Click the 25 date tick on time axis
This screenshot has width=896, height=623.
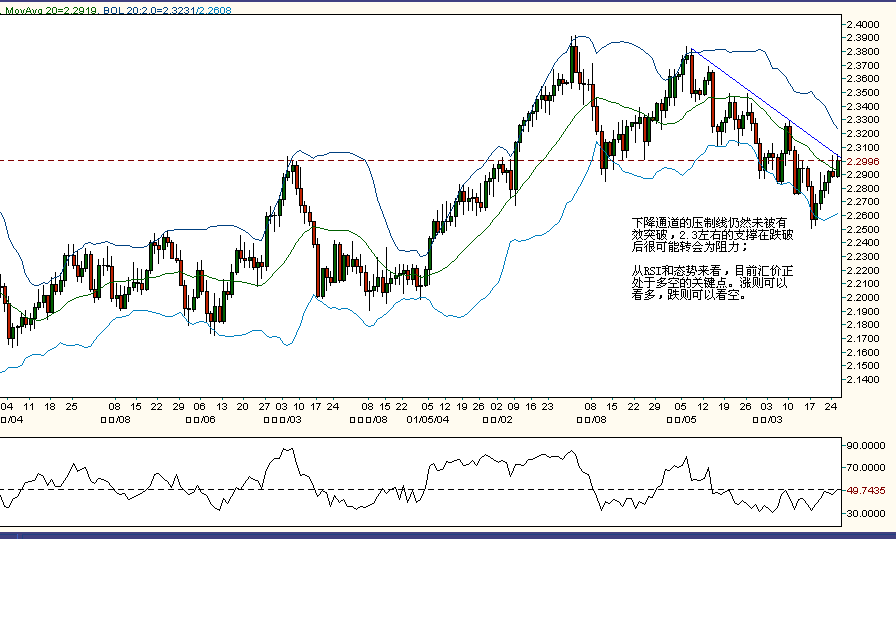click(x=71, y=407)
